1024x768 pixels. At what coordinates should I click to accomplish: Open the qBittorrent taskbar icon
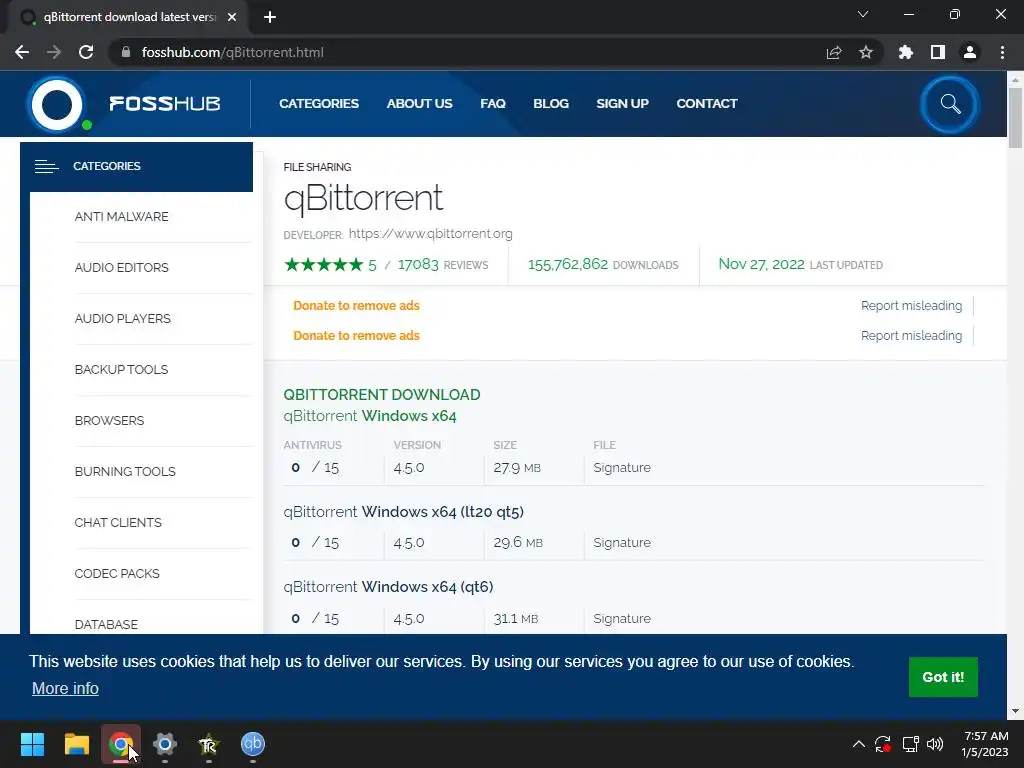(x=253, y=744)
